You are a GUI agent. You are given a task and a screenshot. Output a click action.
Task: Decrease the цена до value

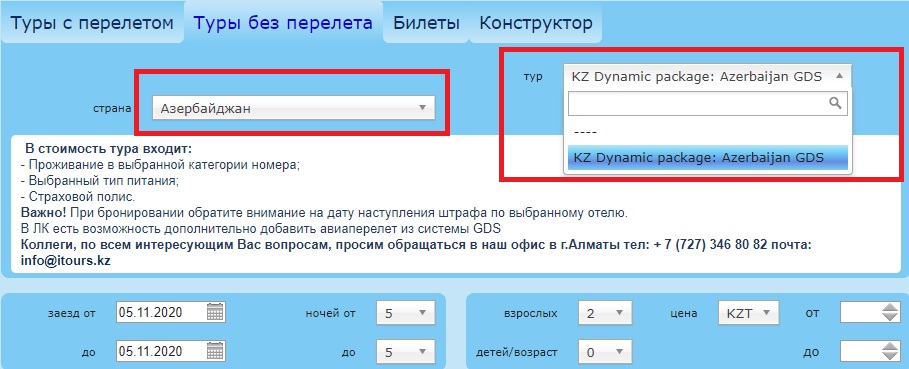pos(890,356)
